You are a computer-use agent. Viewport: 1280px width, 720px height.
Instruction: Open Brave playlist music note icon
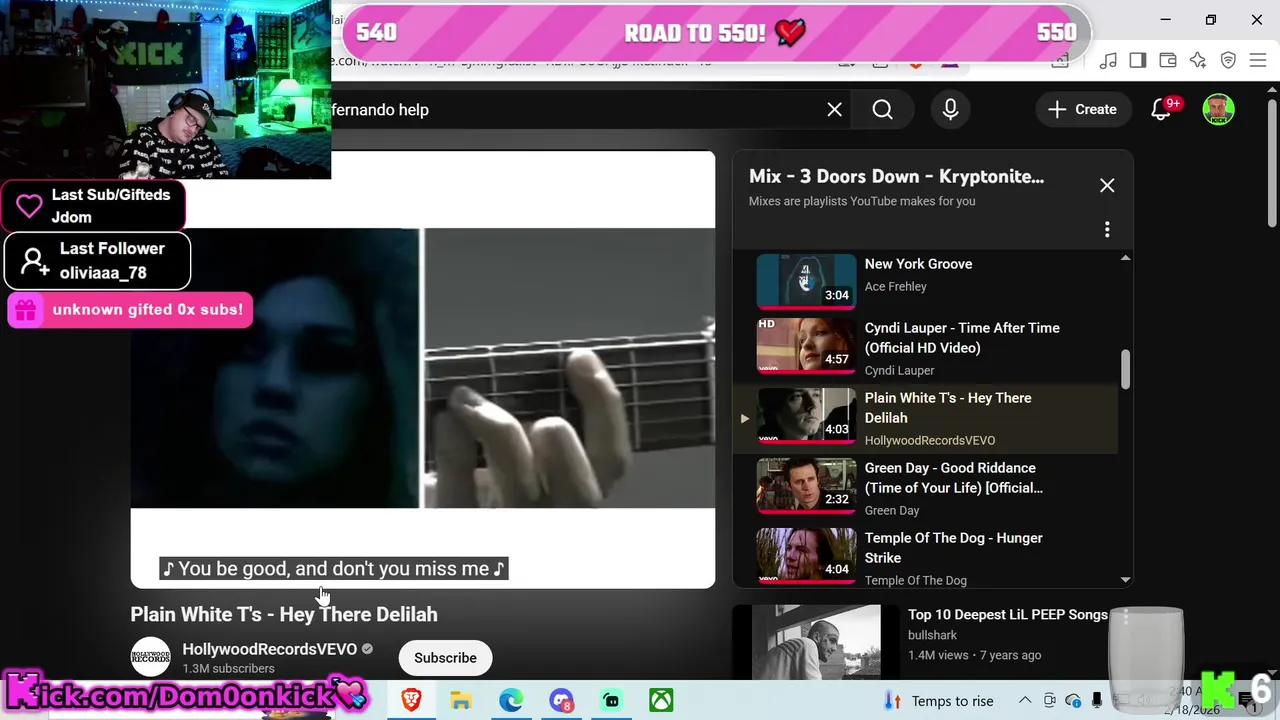pyautogui.click(x=1108, y=60)
